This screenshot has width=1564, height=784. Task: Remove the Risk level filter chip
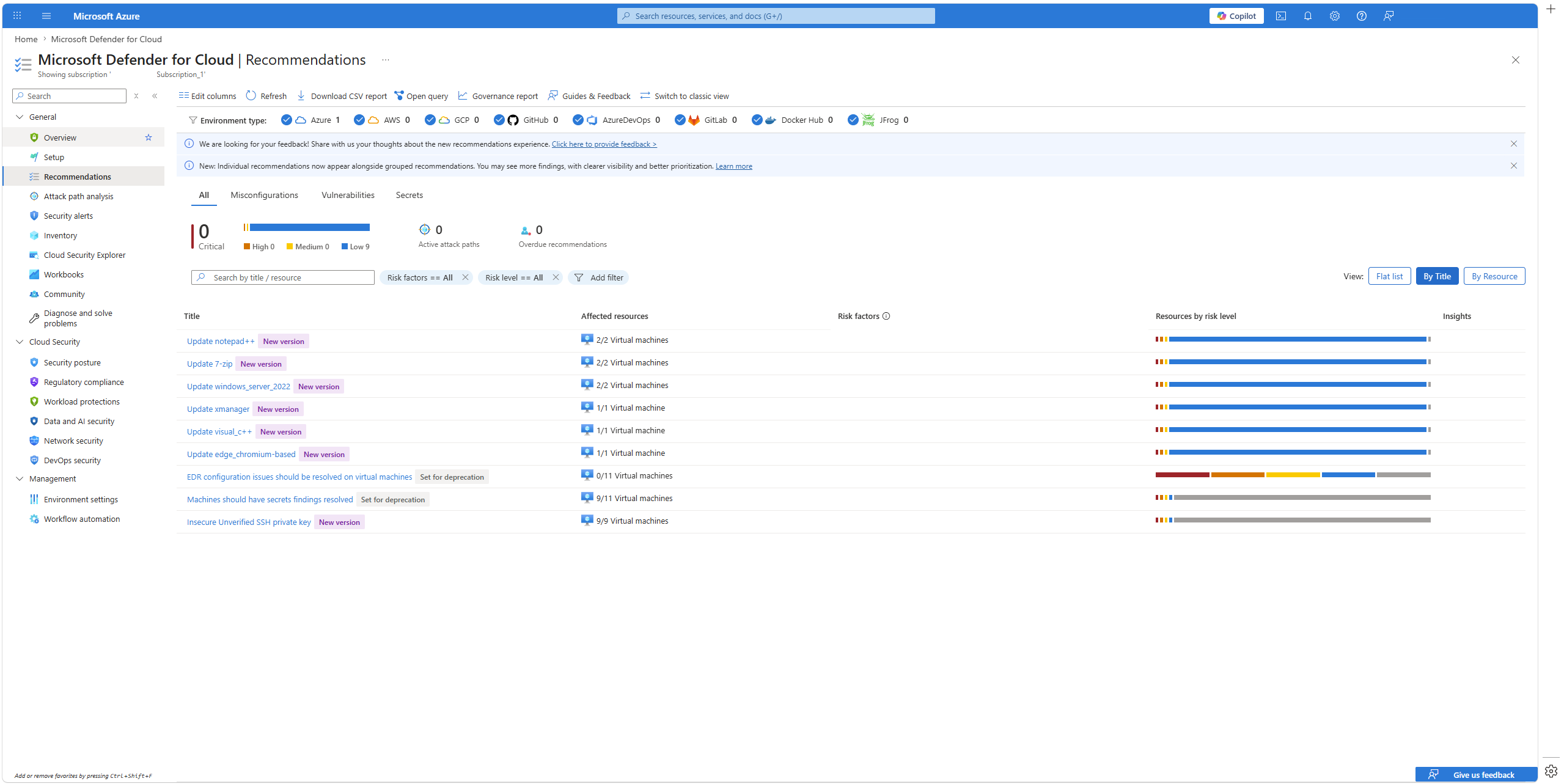pos(556,277)
